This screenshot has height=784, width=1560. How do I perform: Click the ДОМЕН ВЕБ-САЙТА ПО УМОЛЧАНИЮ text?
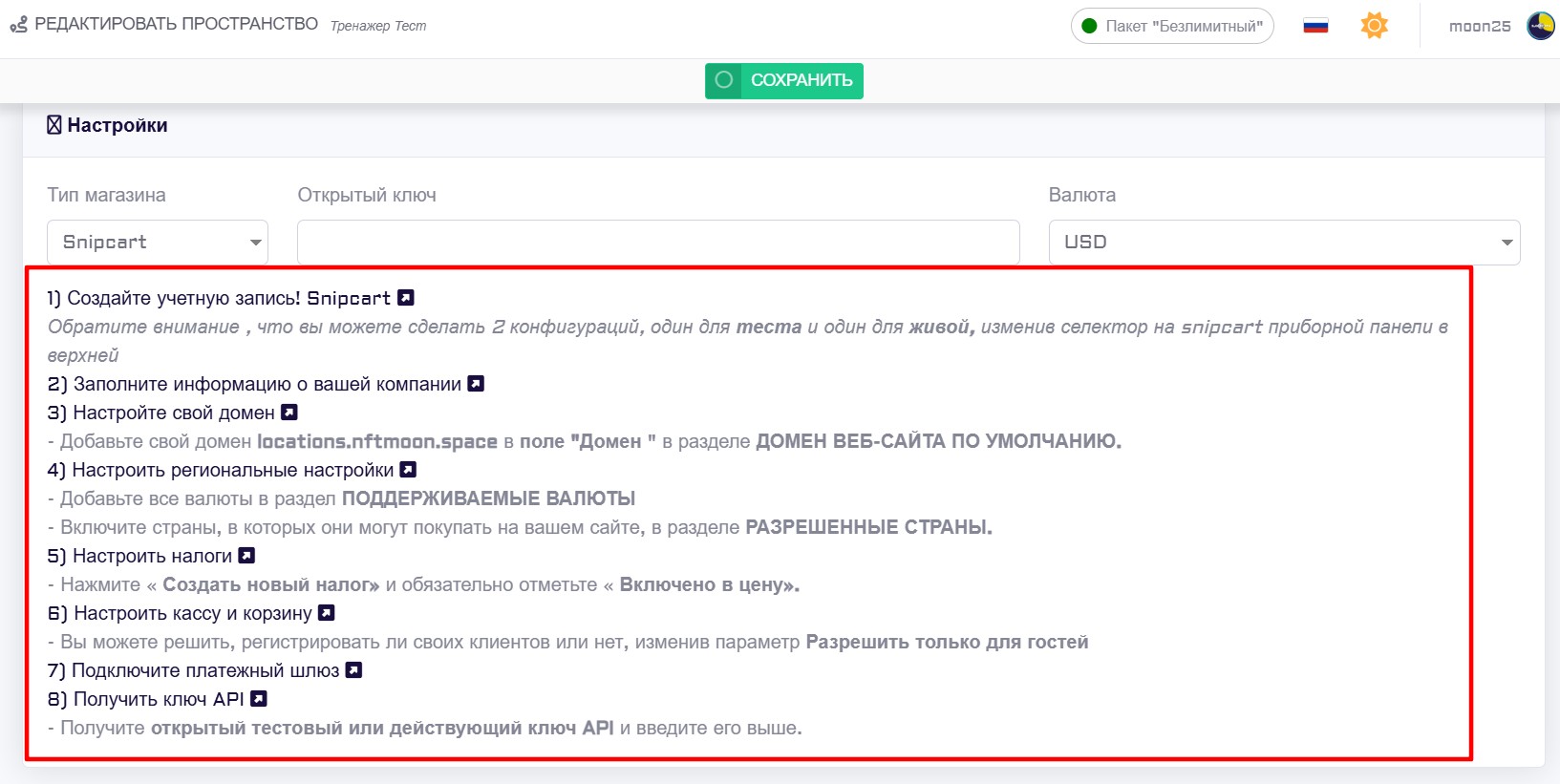click(x=939, y=441)
